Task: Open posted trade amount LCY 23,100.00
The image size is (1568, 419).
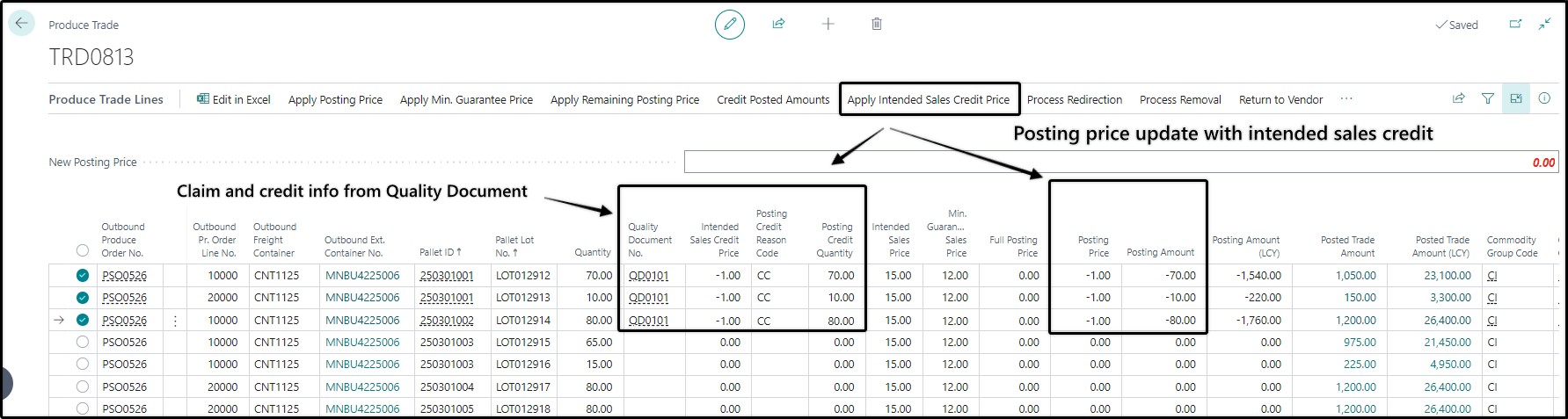Action: [x=1448, y=275]
